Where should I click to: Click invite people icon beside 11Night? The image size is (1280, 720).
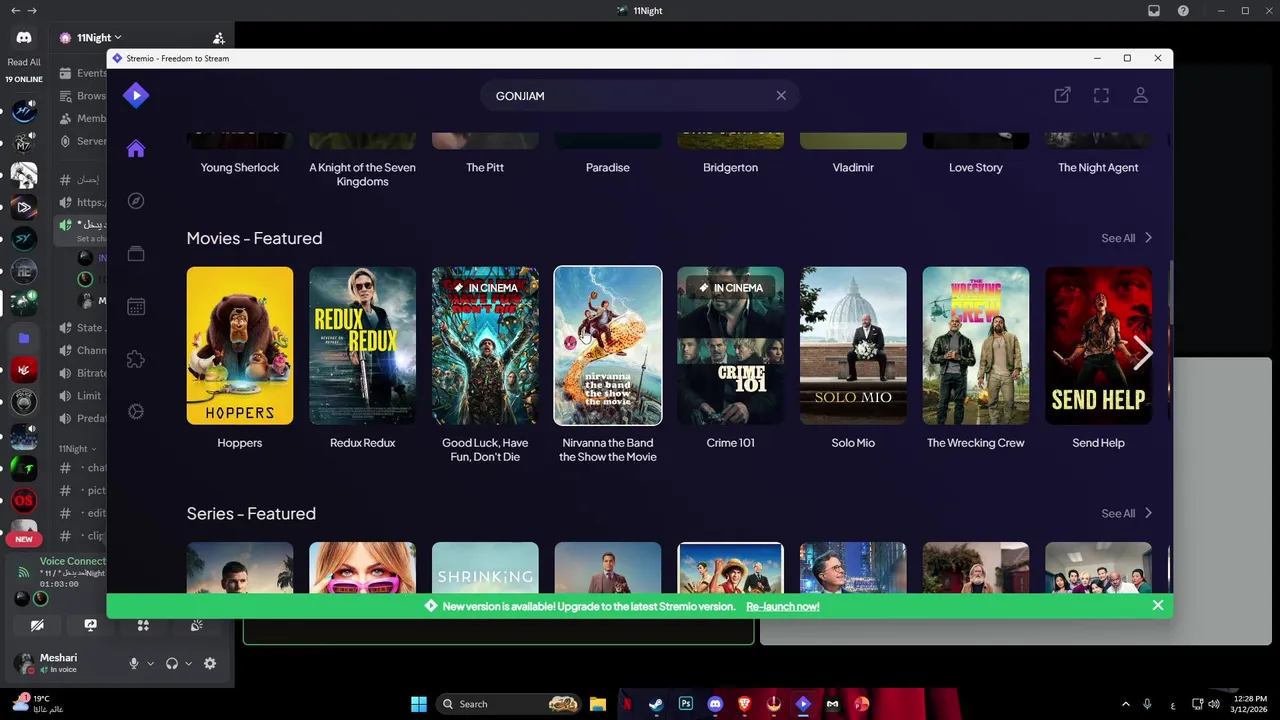click(x=218, y=38)
